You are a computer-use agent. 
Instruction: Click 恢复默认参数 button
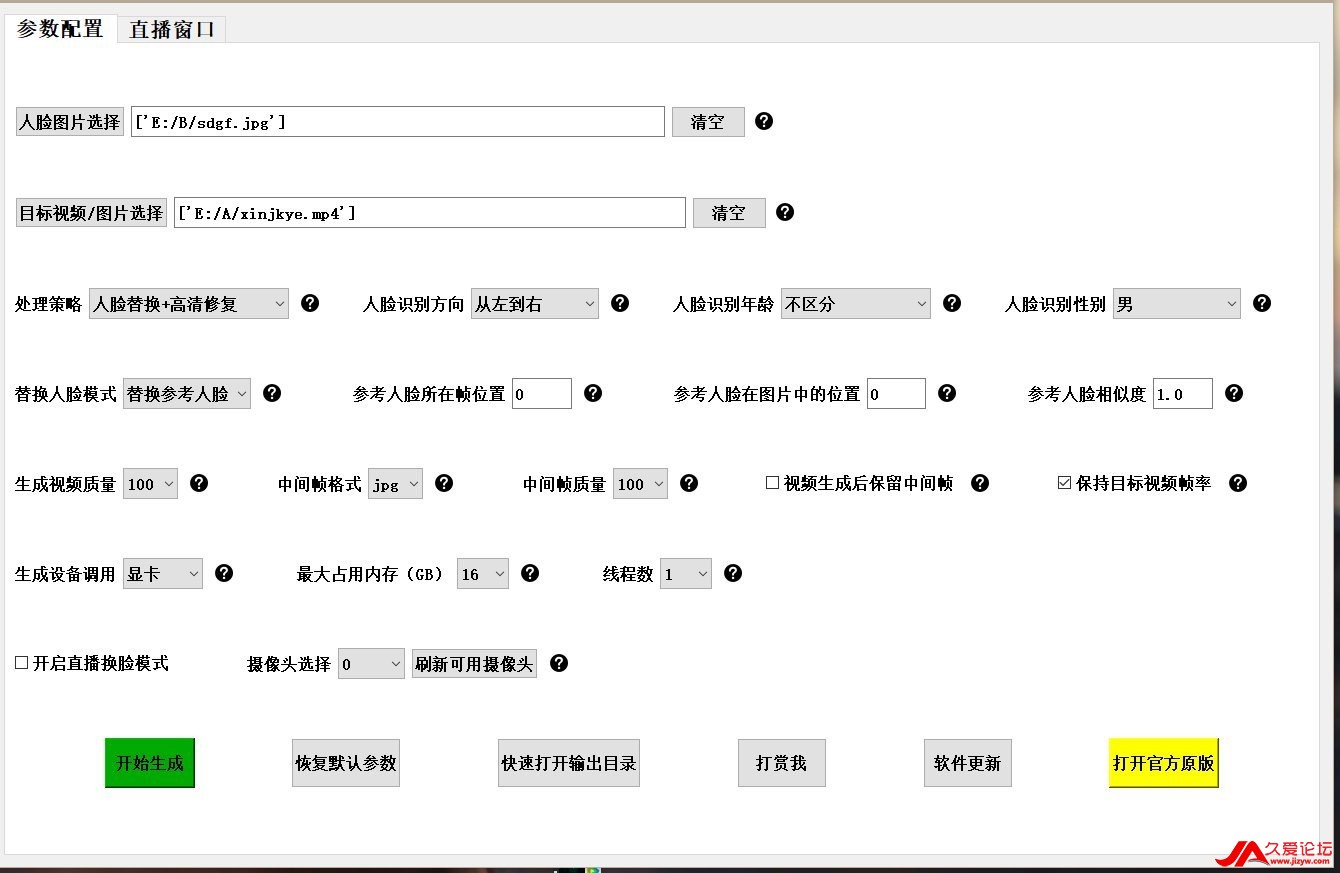346,763
